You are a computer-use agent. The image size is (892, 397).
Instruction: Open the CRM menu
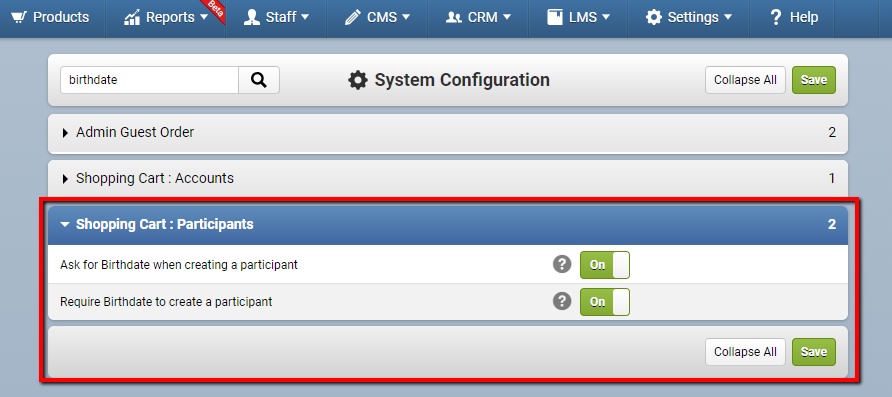click(x=478, y=18)
